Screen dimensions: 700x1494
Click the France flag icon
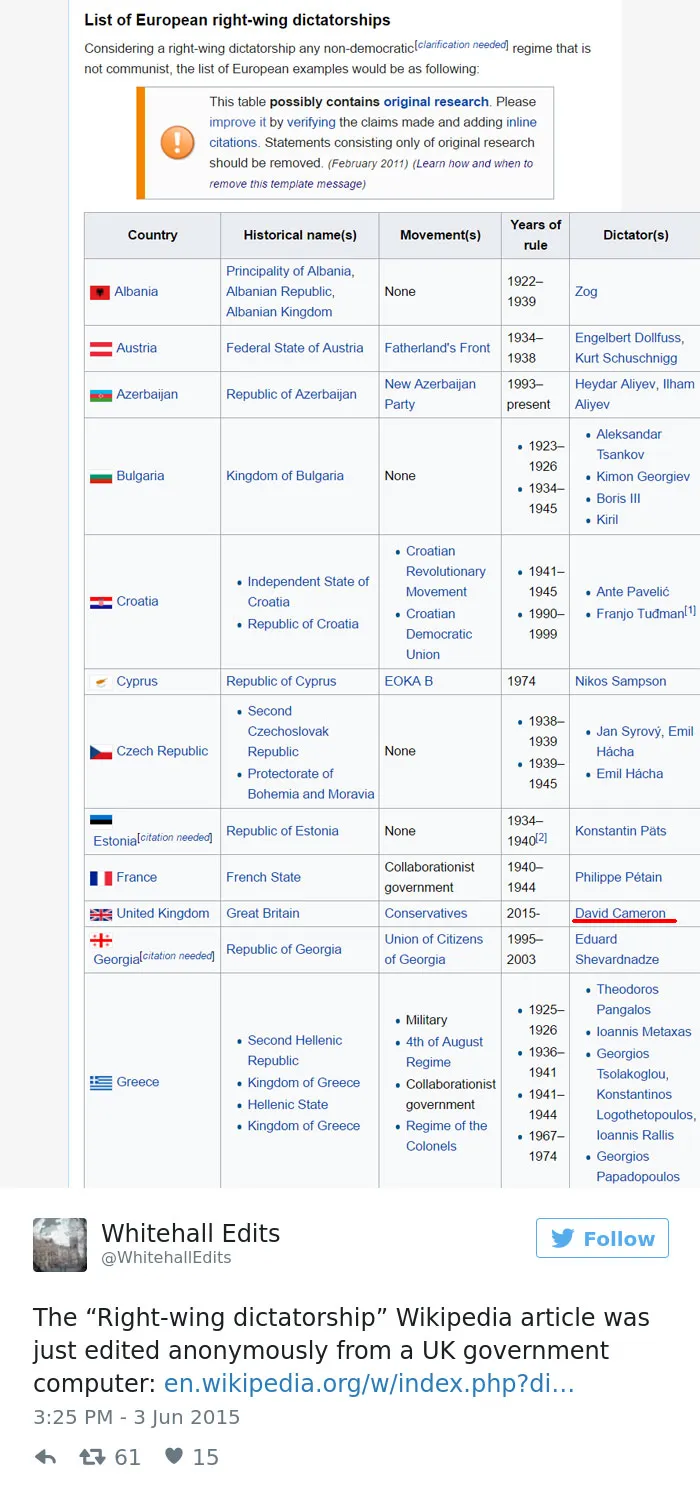[100, 878]
